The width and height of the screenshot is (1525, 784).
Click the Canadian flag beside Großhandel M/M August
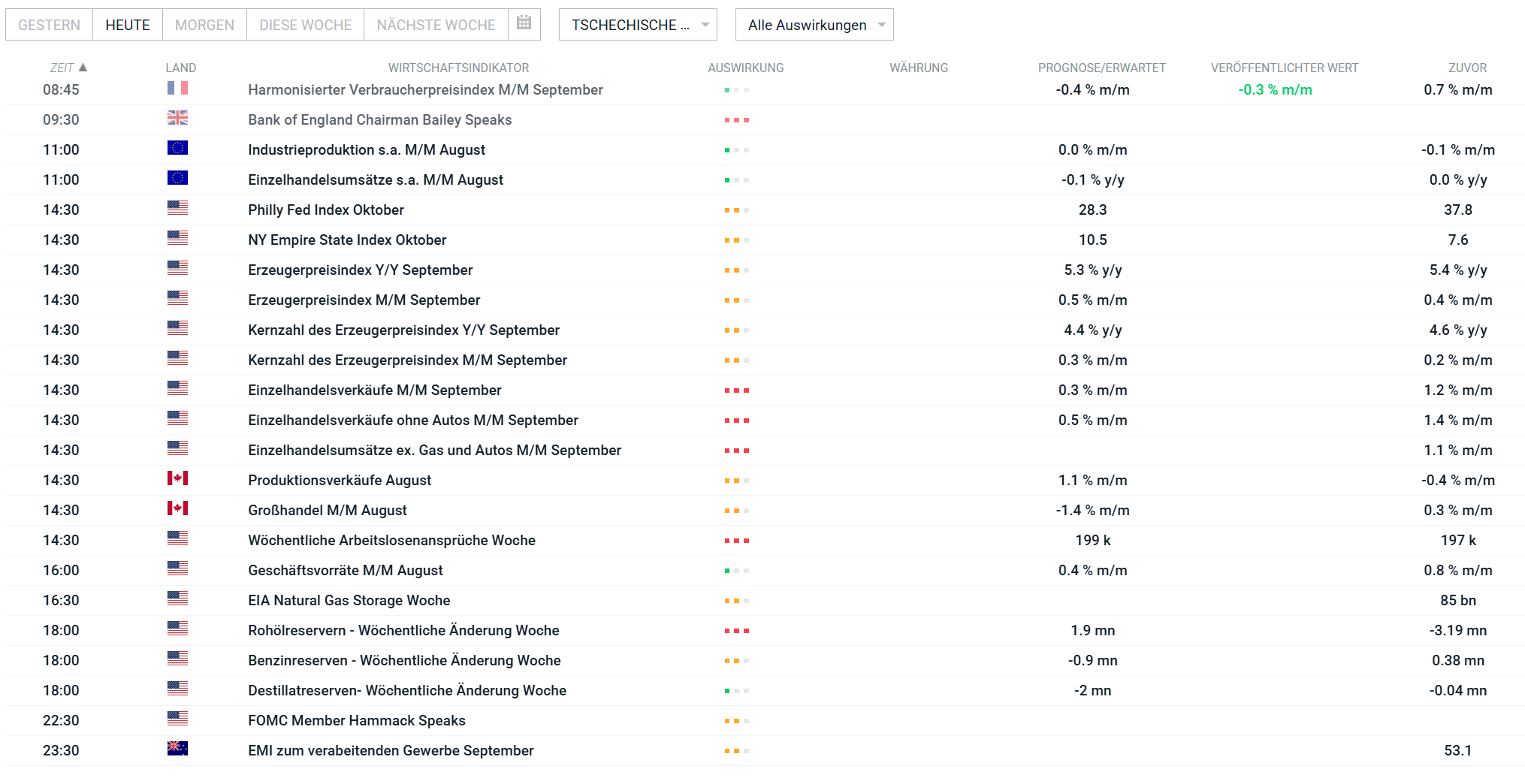(177, 509)
